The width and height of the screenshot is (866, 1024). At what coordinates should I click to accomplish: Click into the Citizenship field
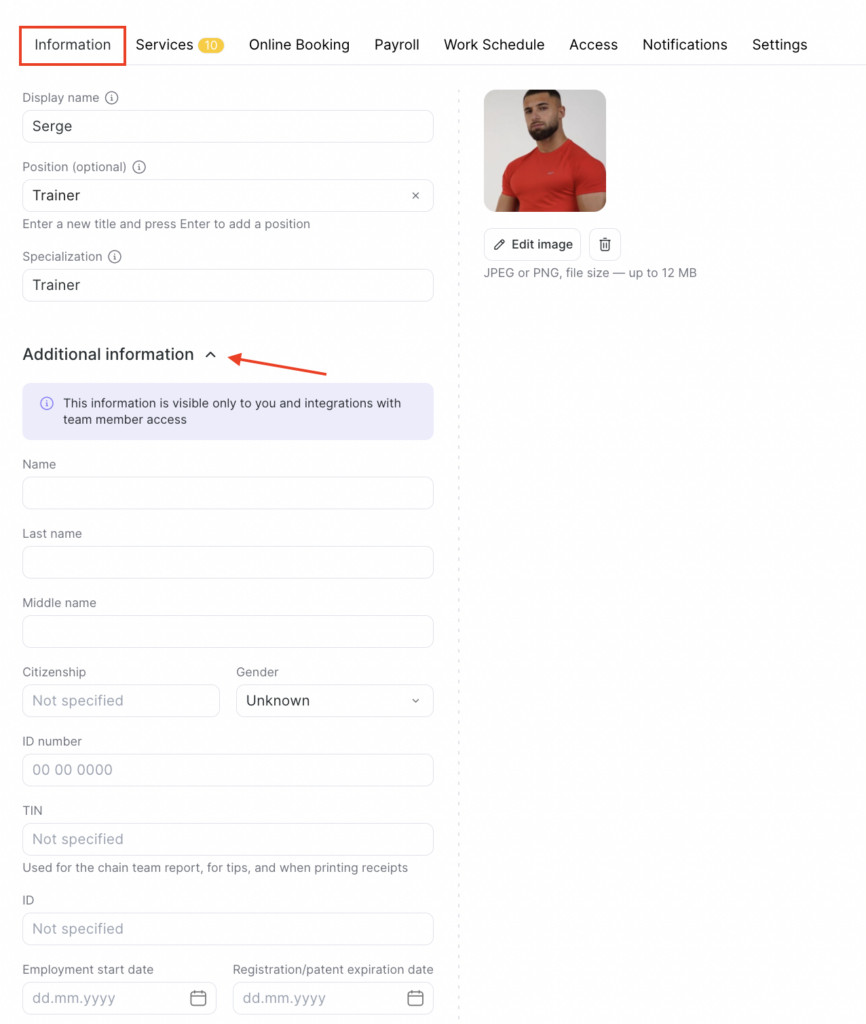coord(121,701)
